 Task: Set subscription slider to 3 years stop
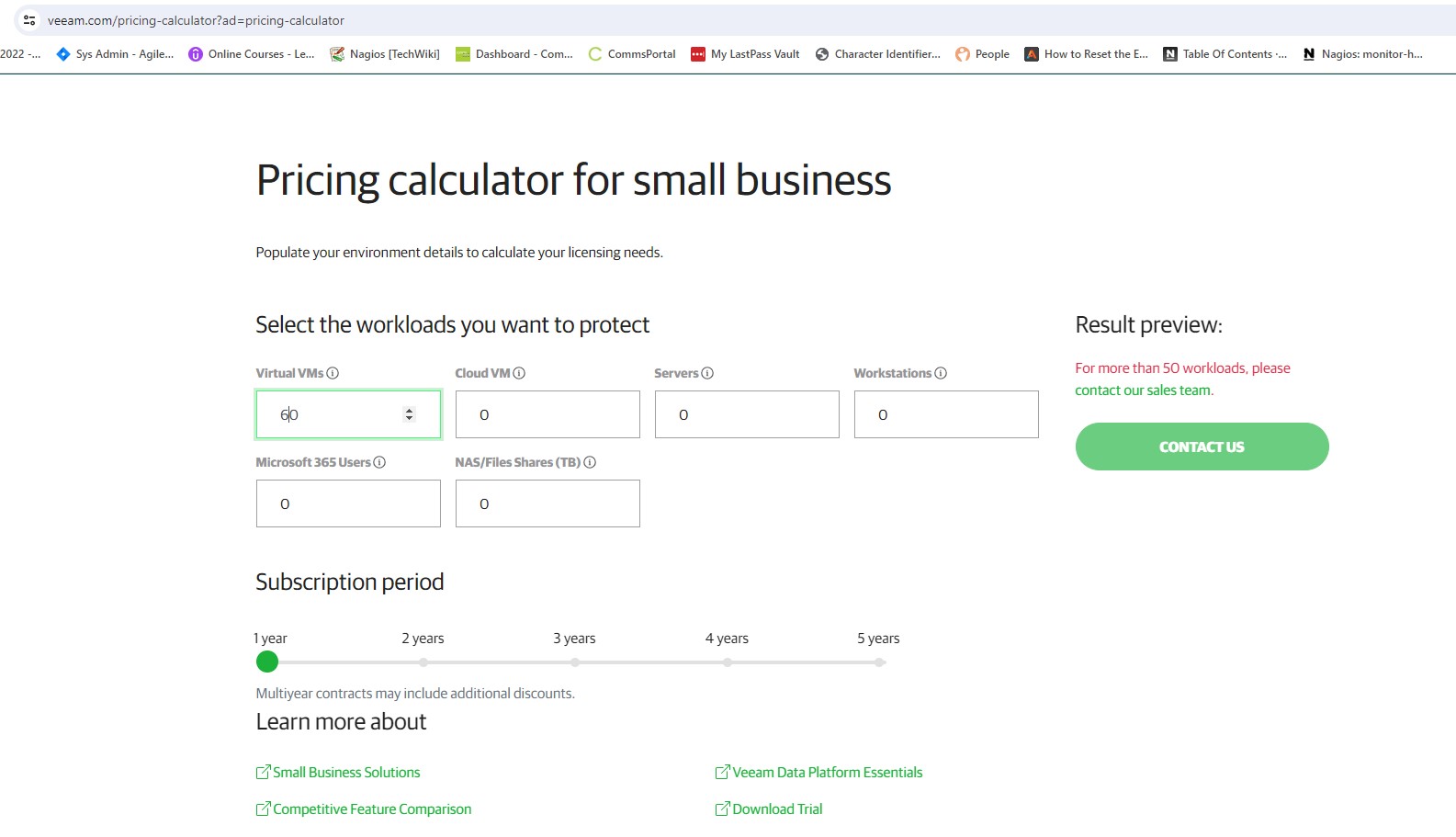coord(575,662)
